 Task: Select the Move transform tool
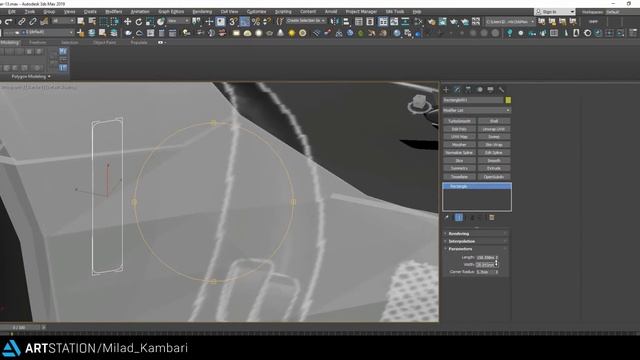pos(127,22)
